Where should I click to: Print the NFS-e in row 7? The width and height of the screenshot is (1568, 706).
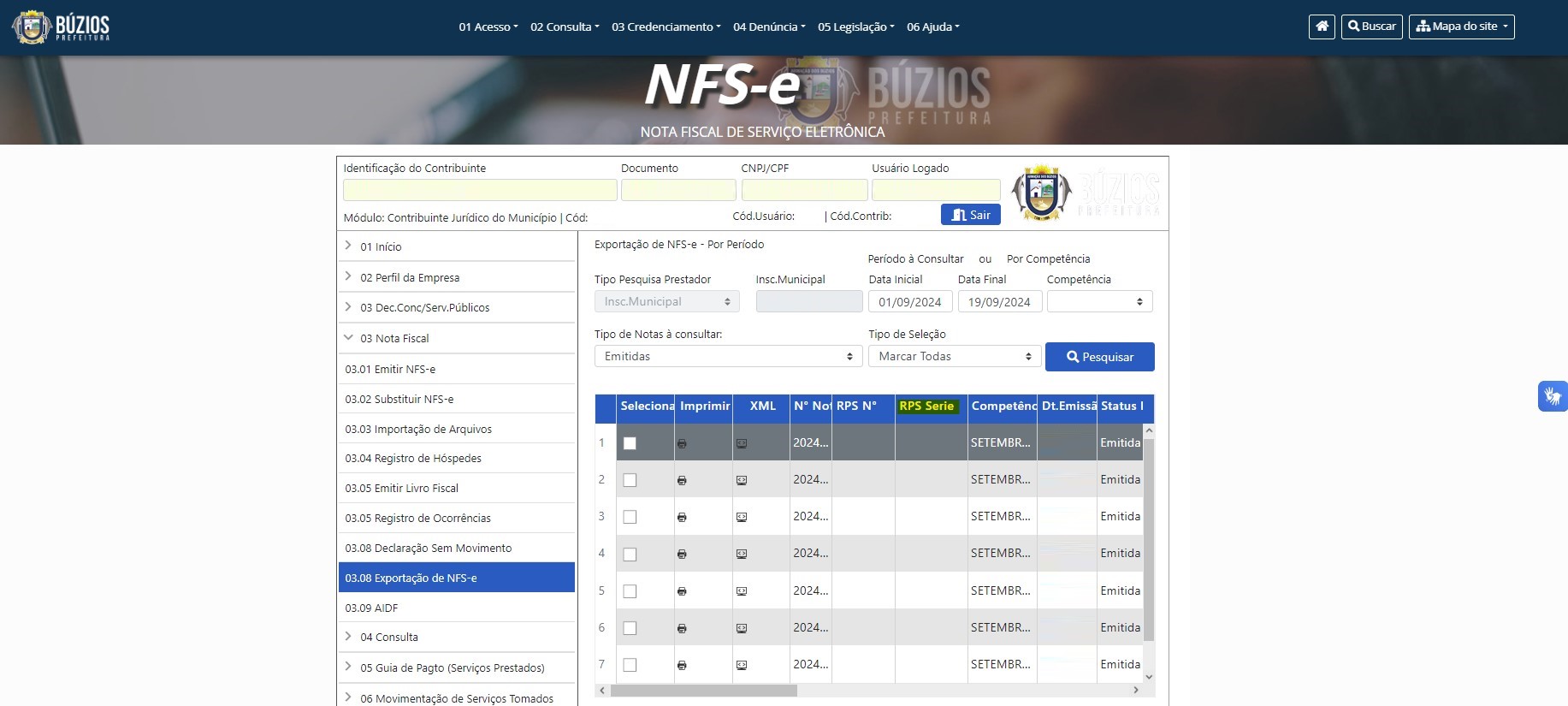(x=682, y=665)
